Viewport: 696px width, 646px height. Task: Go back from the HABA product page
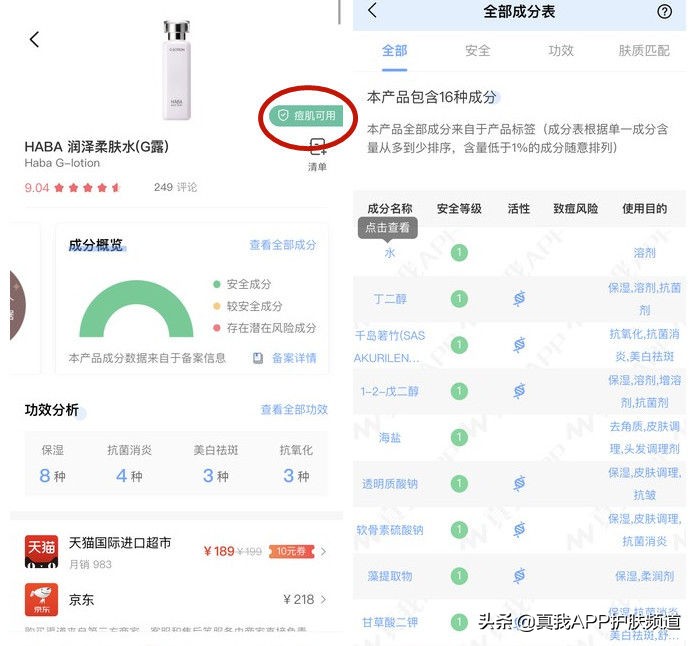tap(35, 40)
